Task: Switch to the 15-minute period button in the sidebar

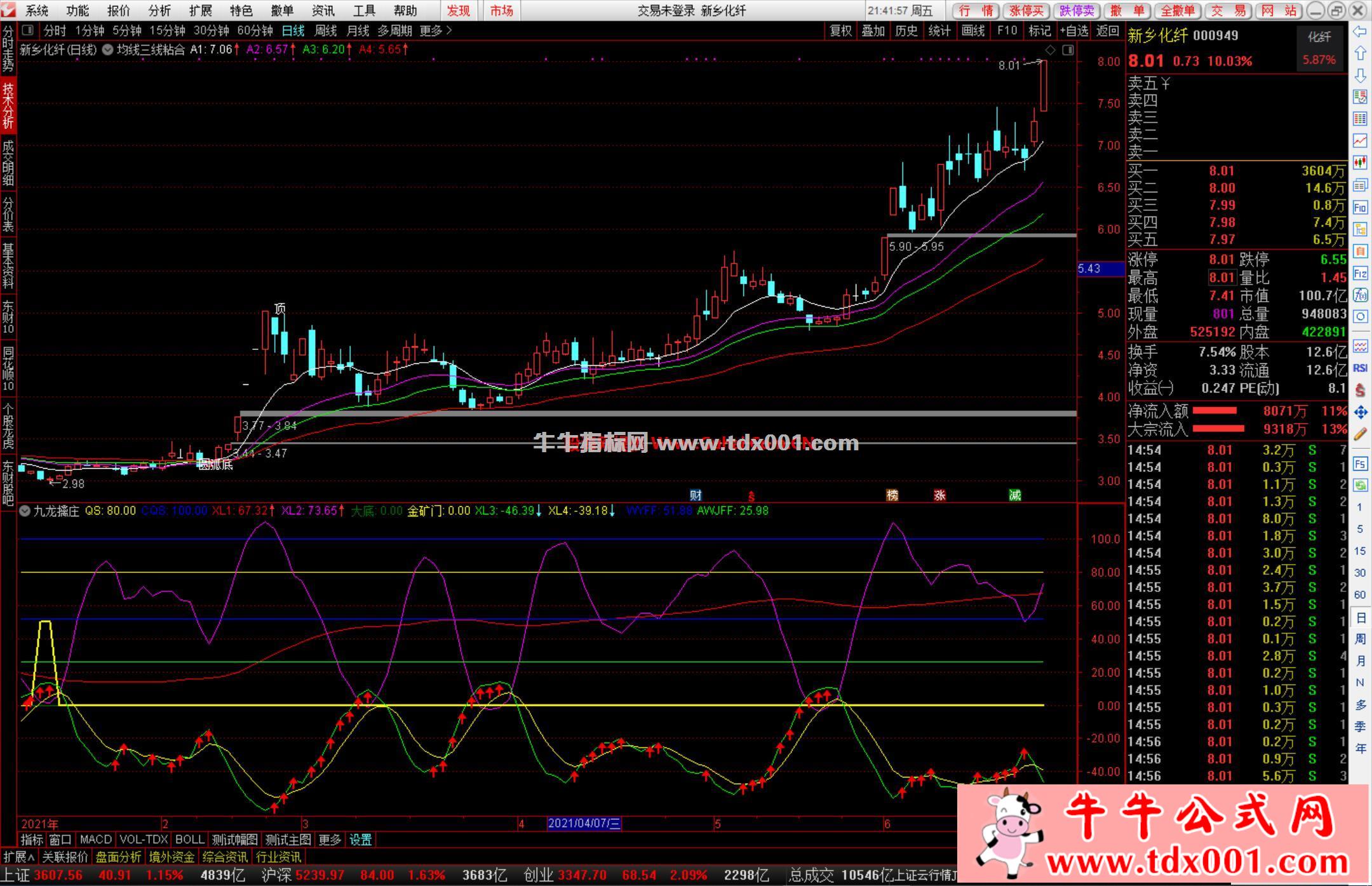Action: tap(1360, 551)
